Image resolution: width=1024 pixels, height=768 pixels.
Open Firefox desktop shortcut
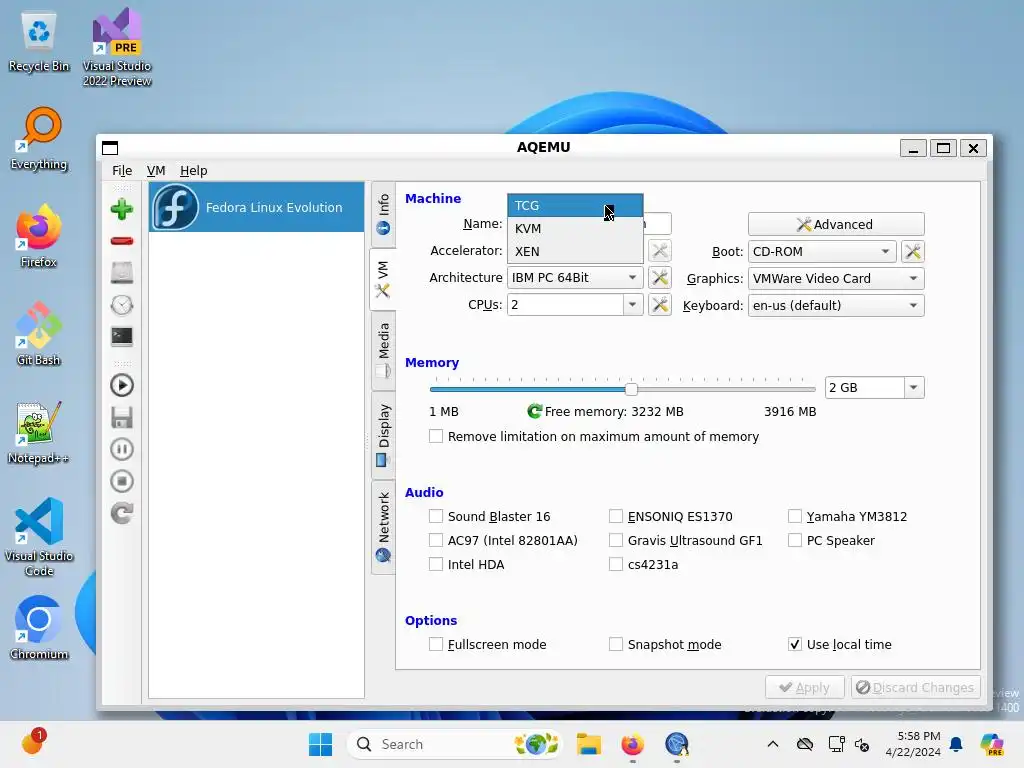pos(39,236)
